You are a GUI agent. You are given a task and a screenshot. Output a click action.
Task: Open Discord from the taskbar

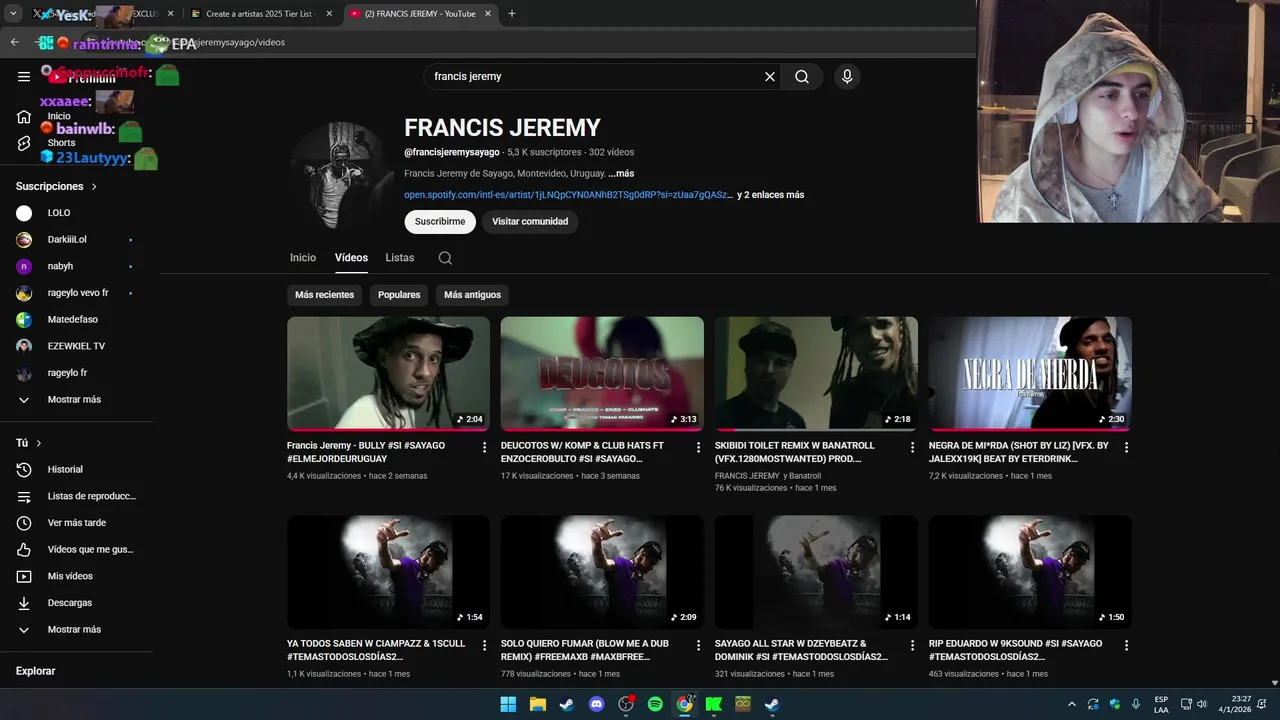[x=596, y=704]
